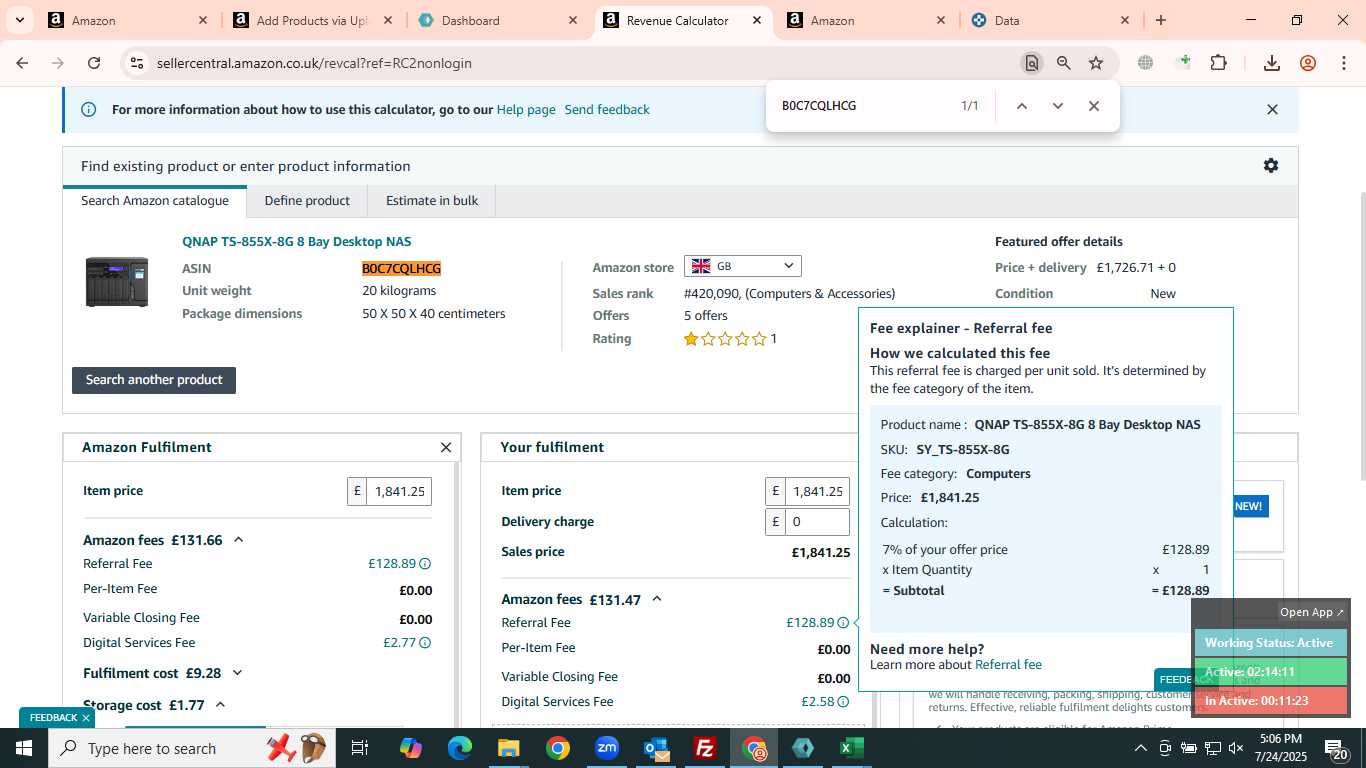The image size is (1366, 768).
Task: Click the browser address bar URL
Action: coord(314,63)
